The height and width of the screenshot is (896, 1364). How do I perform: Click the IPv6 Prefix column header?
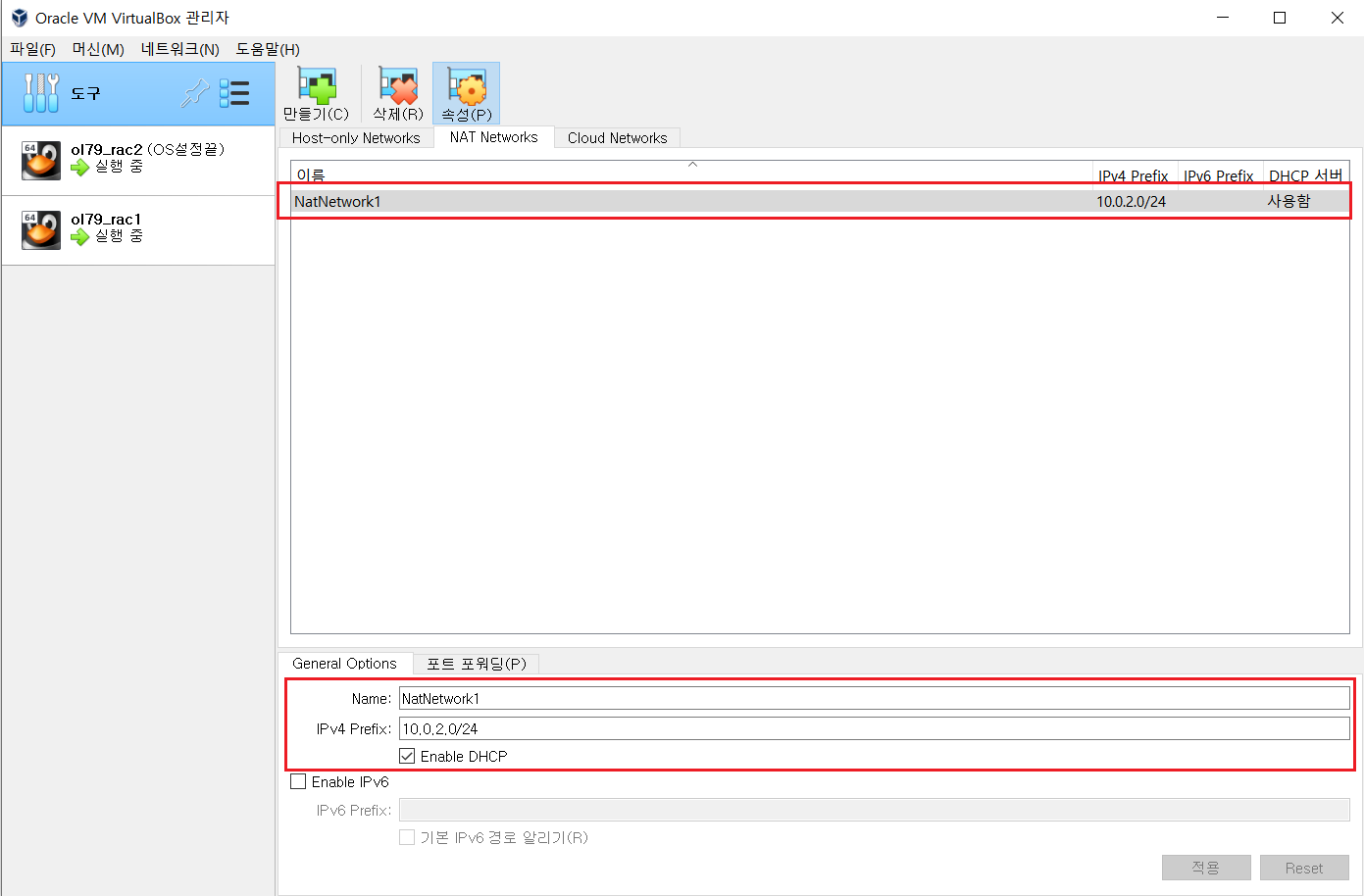click(x=1220, y=175)
